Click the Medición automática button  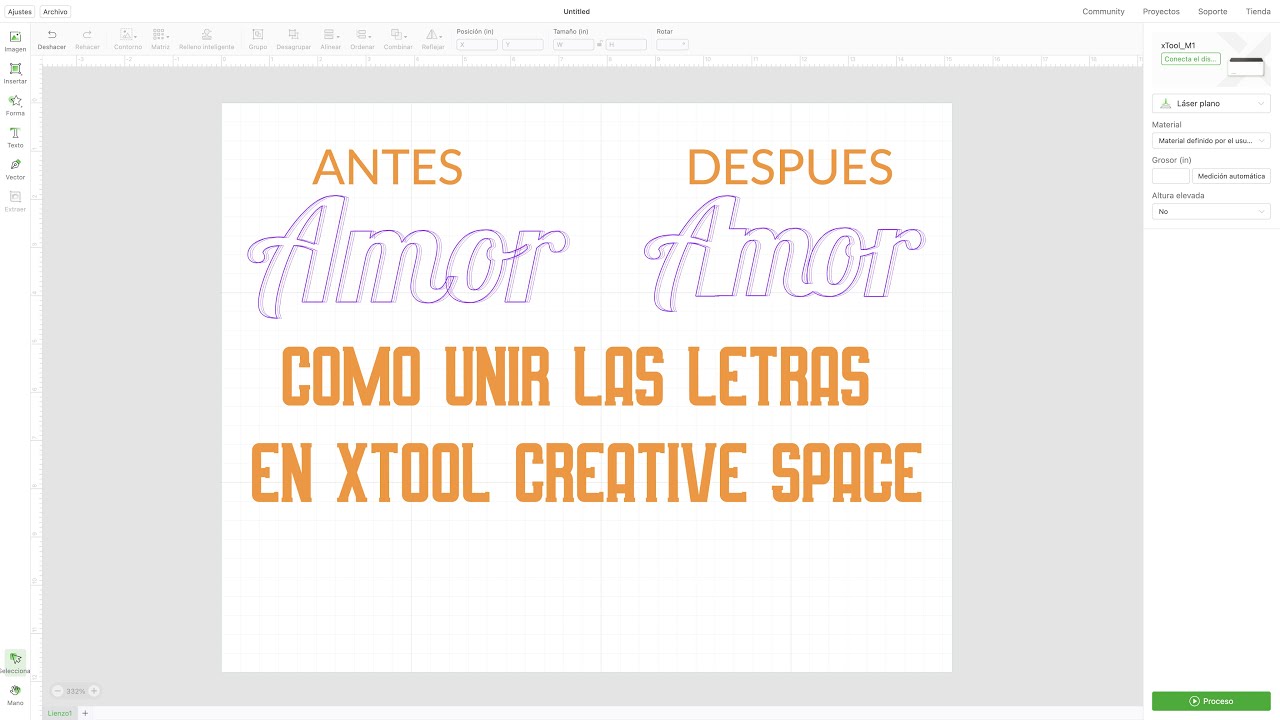point(1231,176)
